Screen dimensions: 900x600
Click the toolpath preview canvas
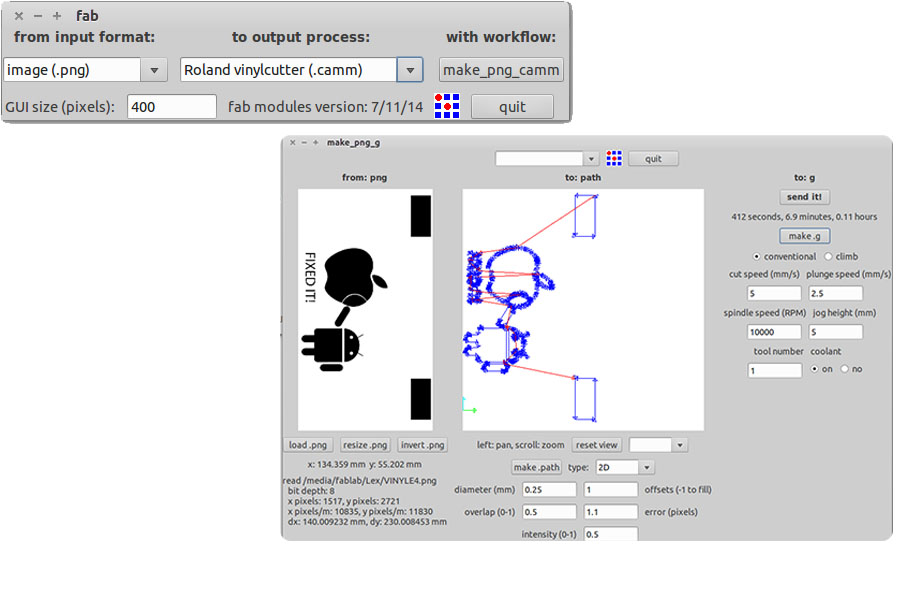[x=583, y=310]
